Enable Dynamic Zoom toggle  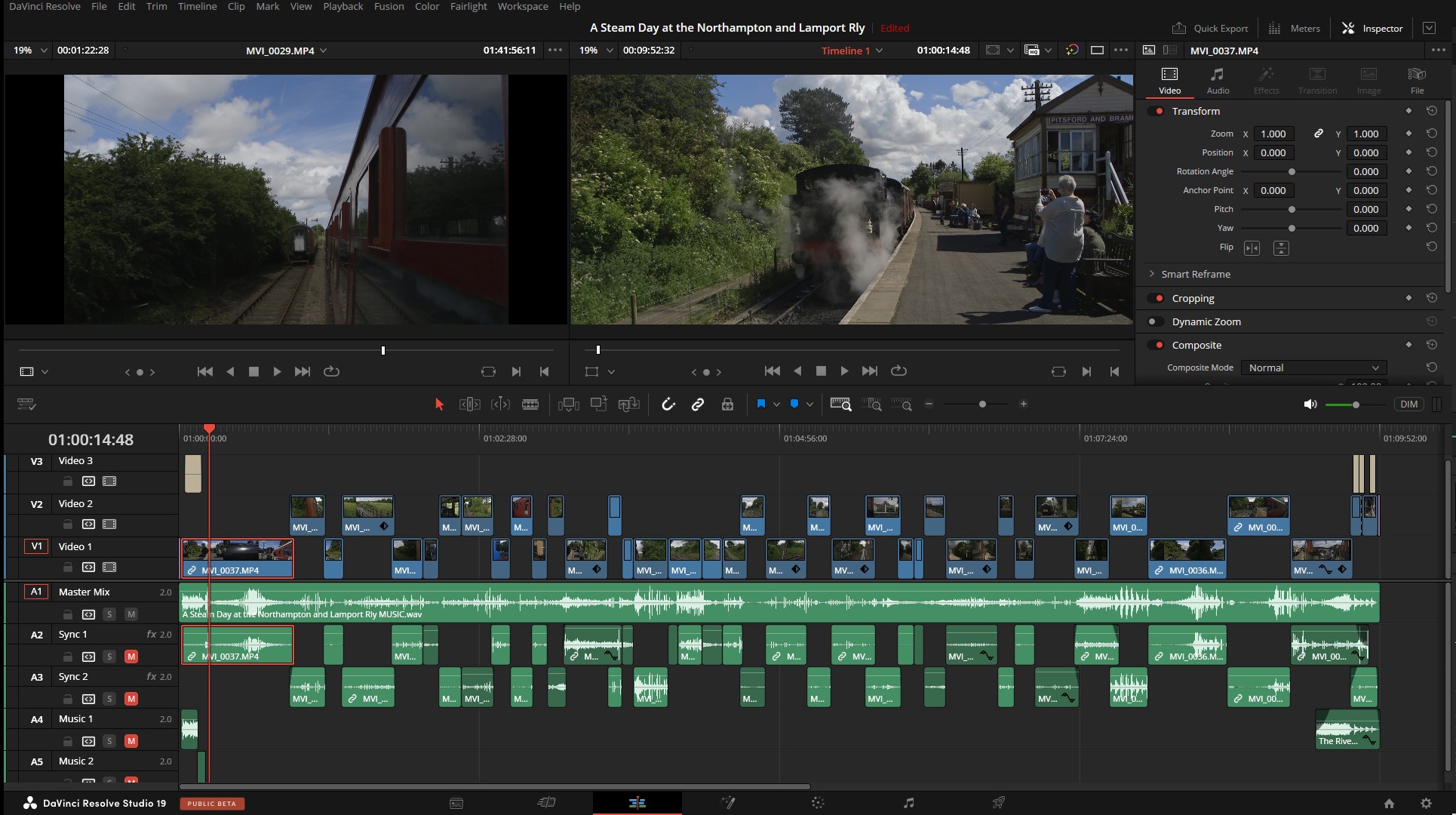click(1154, 321)
